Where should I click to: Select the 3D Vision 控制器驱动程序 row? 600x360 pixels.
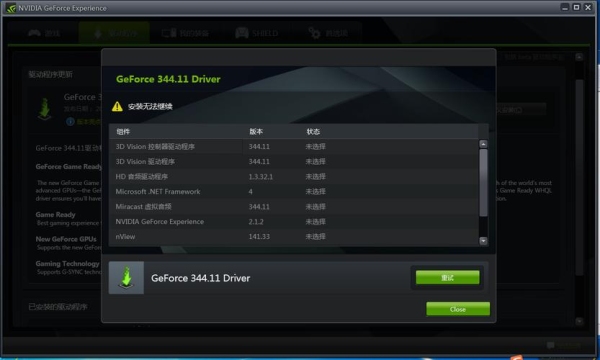[x=293, y=147]
